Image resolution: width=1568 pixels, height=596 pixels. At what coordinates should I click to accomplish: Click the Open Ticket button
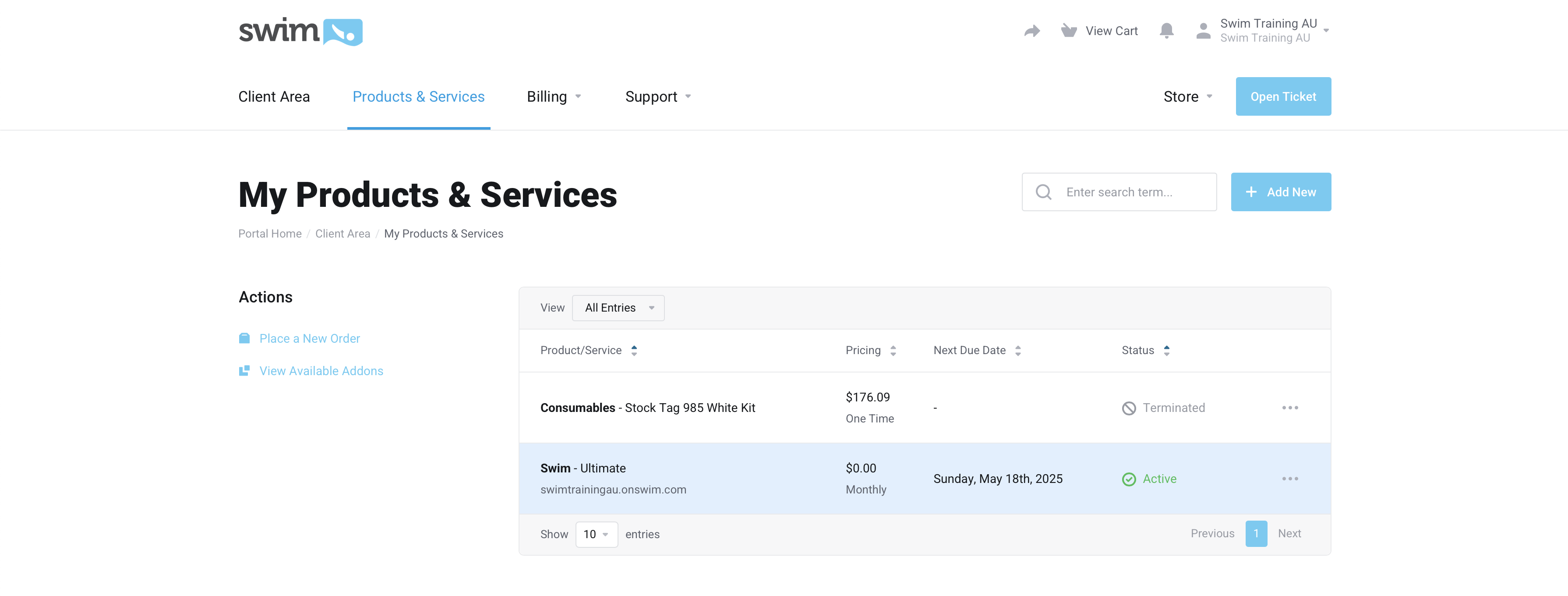(x=1283, y=97)
